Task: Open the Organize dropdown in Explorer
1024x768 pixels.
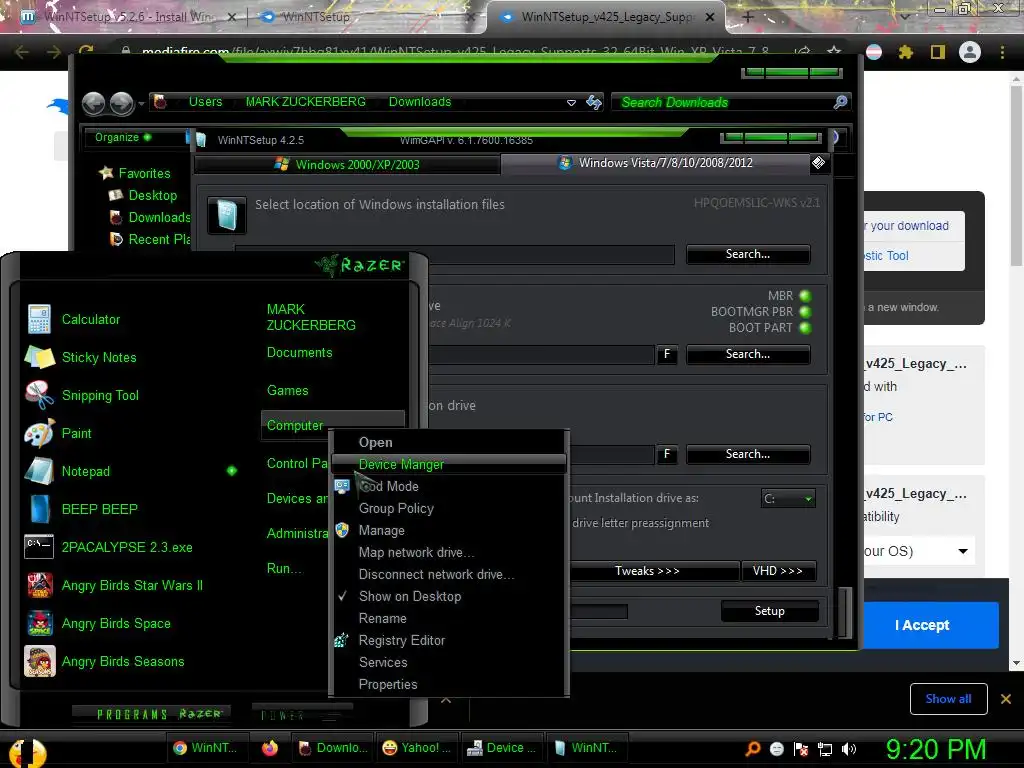Action: click(x=123, y=137)
